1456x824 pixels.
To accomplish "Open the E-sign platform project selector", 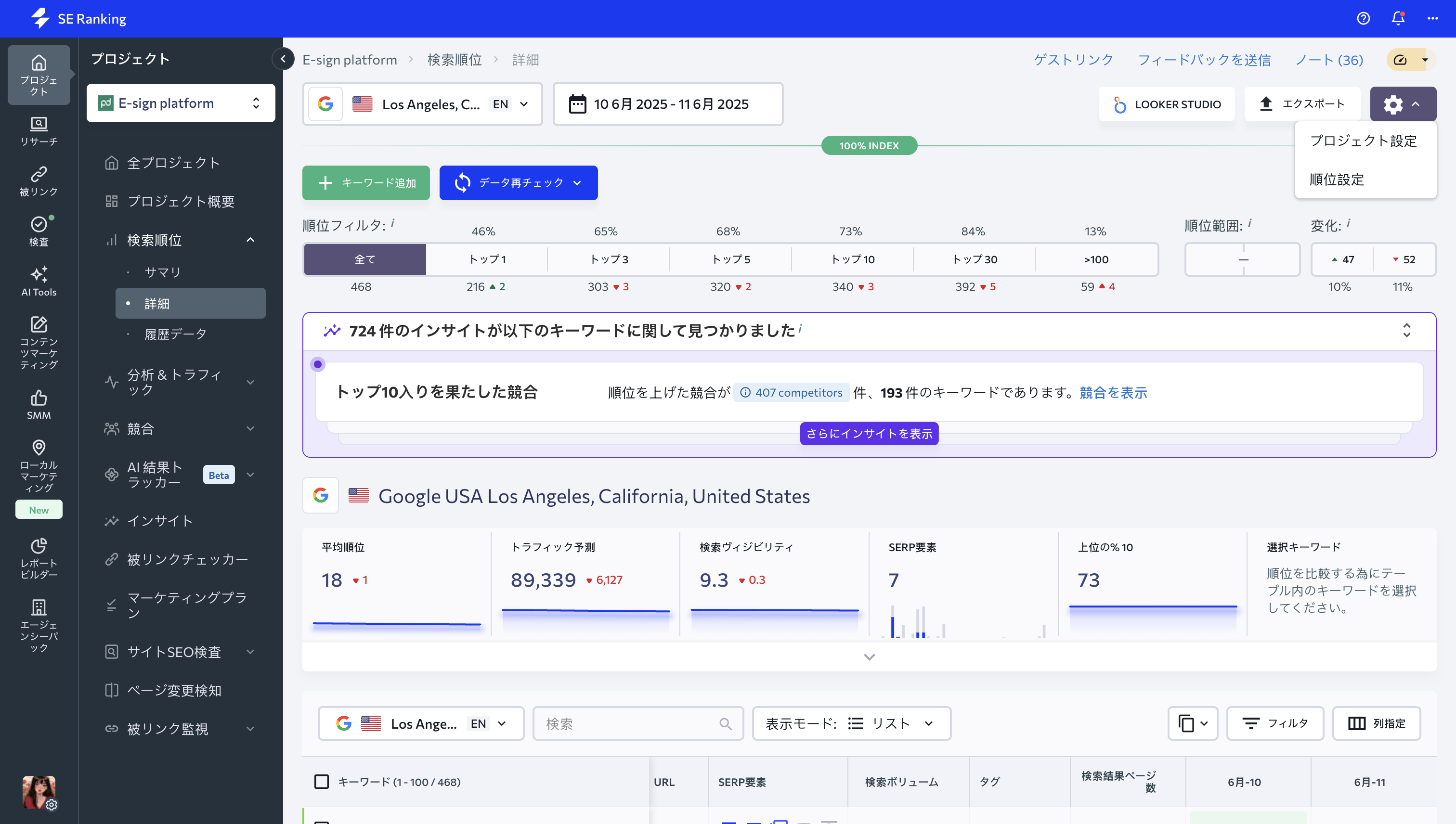I will click(181, 103).
